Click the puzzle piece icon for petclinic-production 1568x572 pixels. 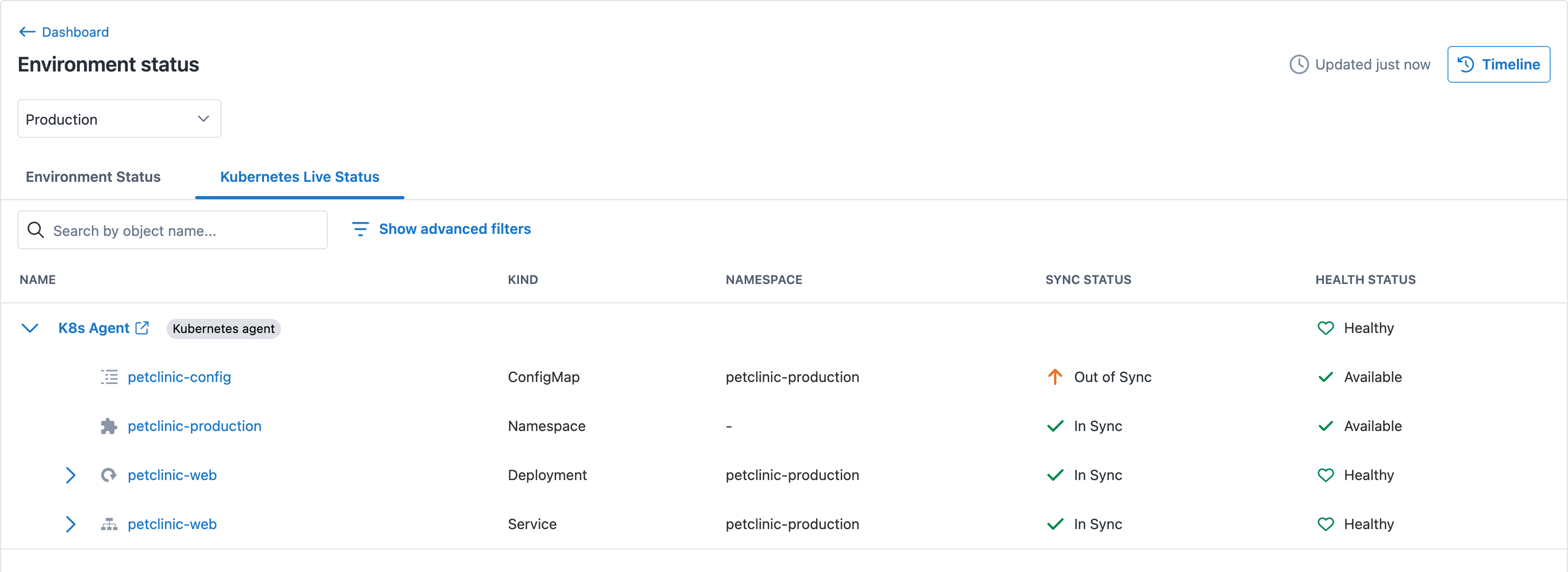[x=109, y=426]
